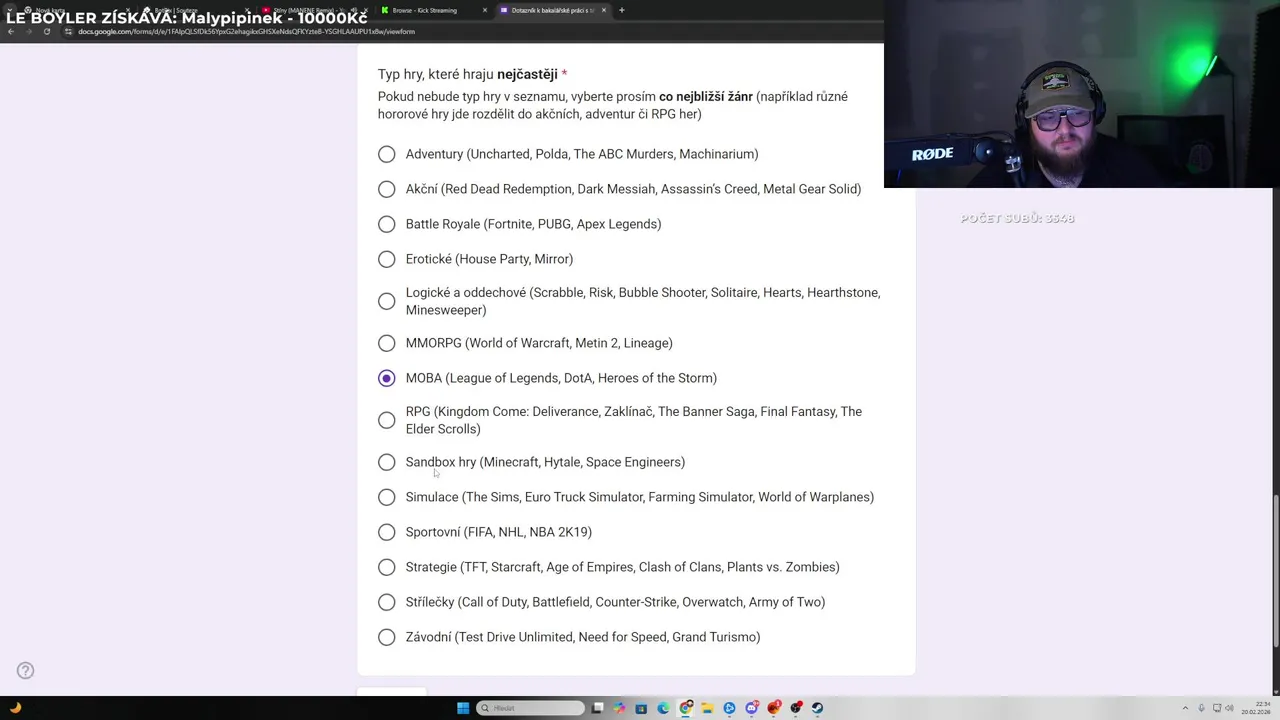
Task: Open File Explorer from the taskbar
Action: tap(707, 708)
